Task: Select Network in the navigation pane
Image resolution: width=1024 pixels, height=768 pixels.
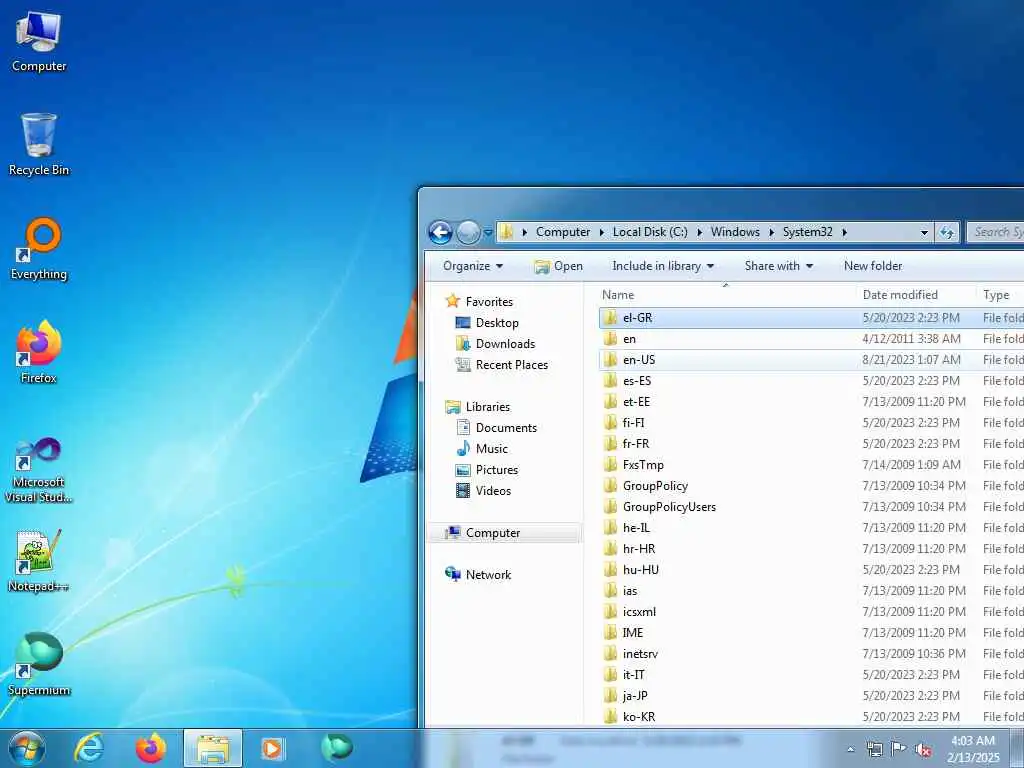Action: (x=488, y=575)
